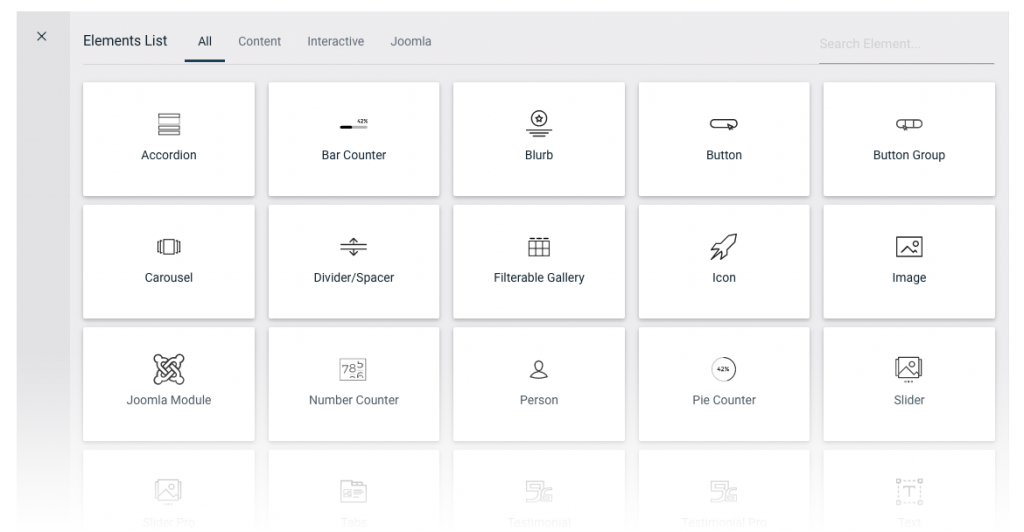Viewport: 1024px width, 532px height.
Task: Switch to the Content tab
Action: (x=260, y=42)
